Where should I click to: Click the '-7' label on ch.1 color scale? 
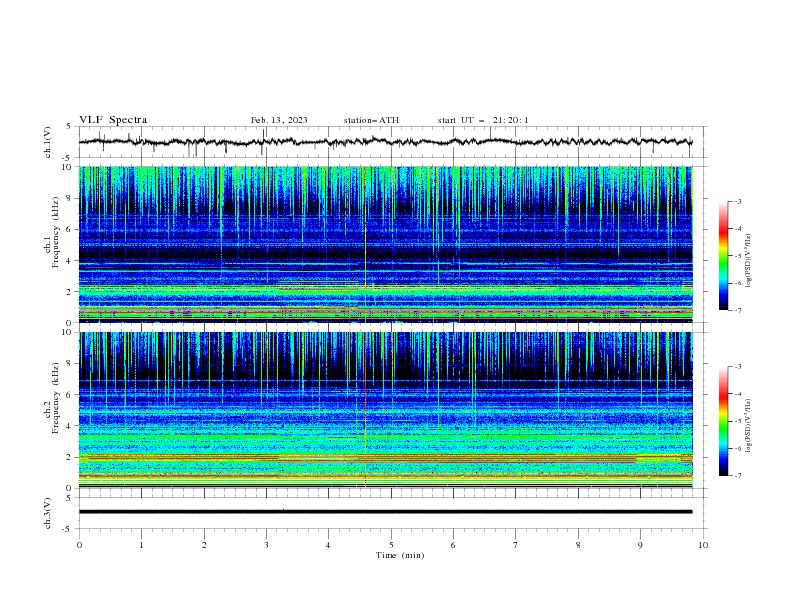tap(737, 310)
